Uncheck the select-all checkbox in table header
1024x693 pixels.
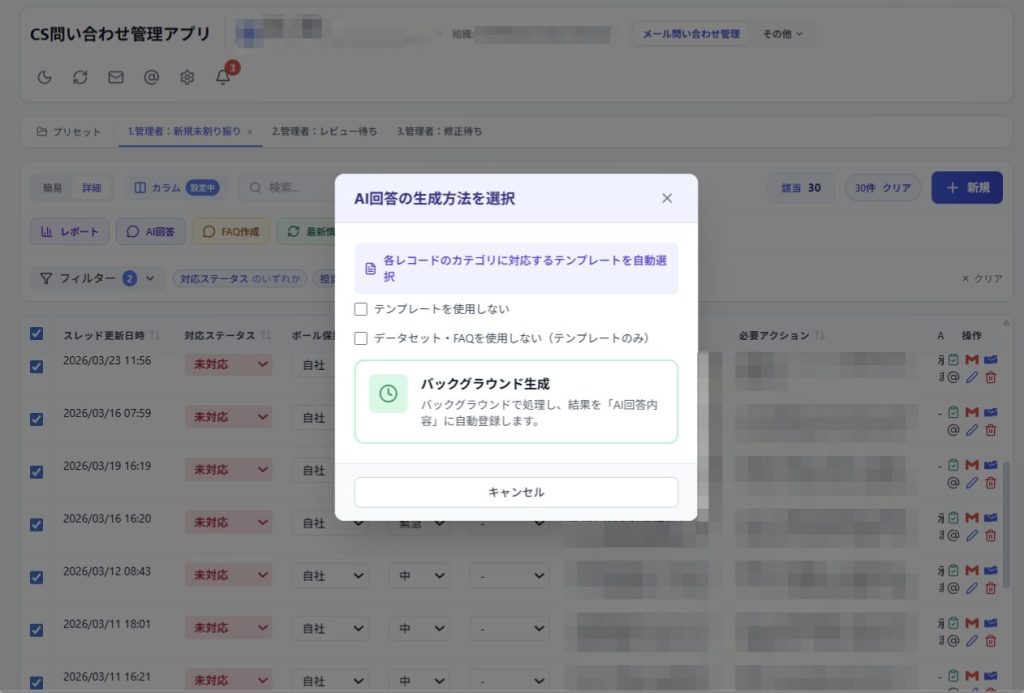pyautogui.click(x=37, y=334)
